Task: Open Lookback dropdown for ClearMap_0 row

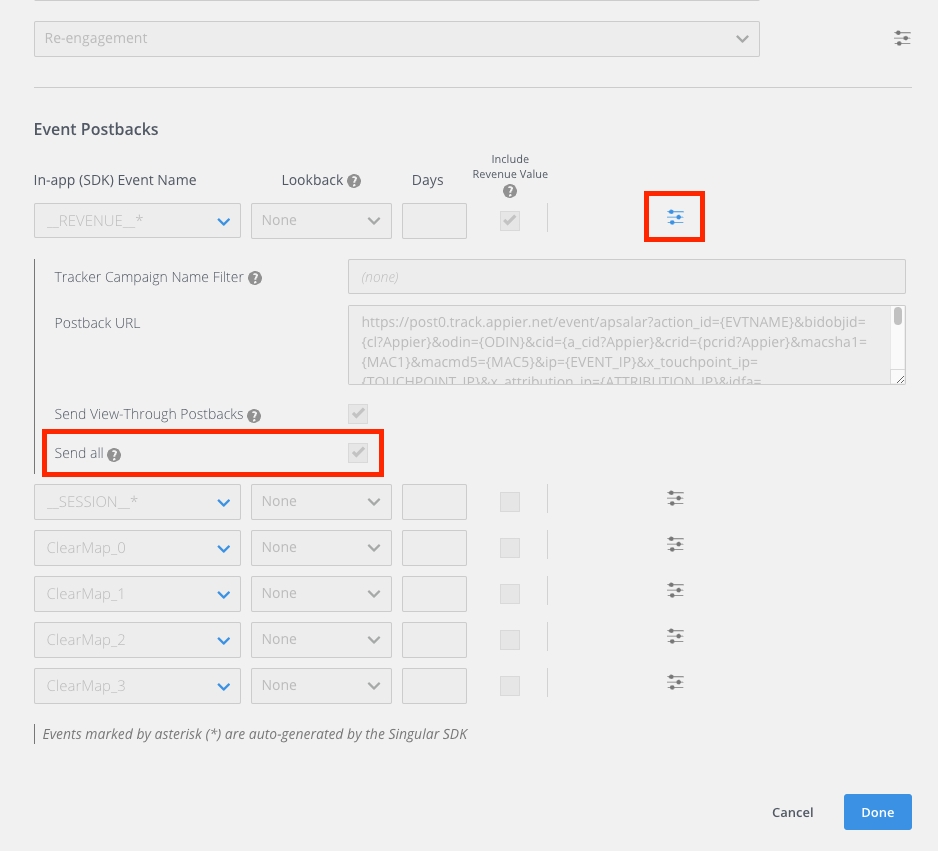Action: [x=321, y=548]
